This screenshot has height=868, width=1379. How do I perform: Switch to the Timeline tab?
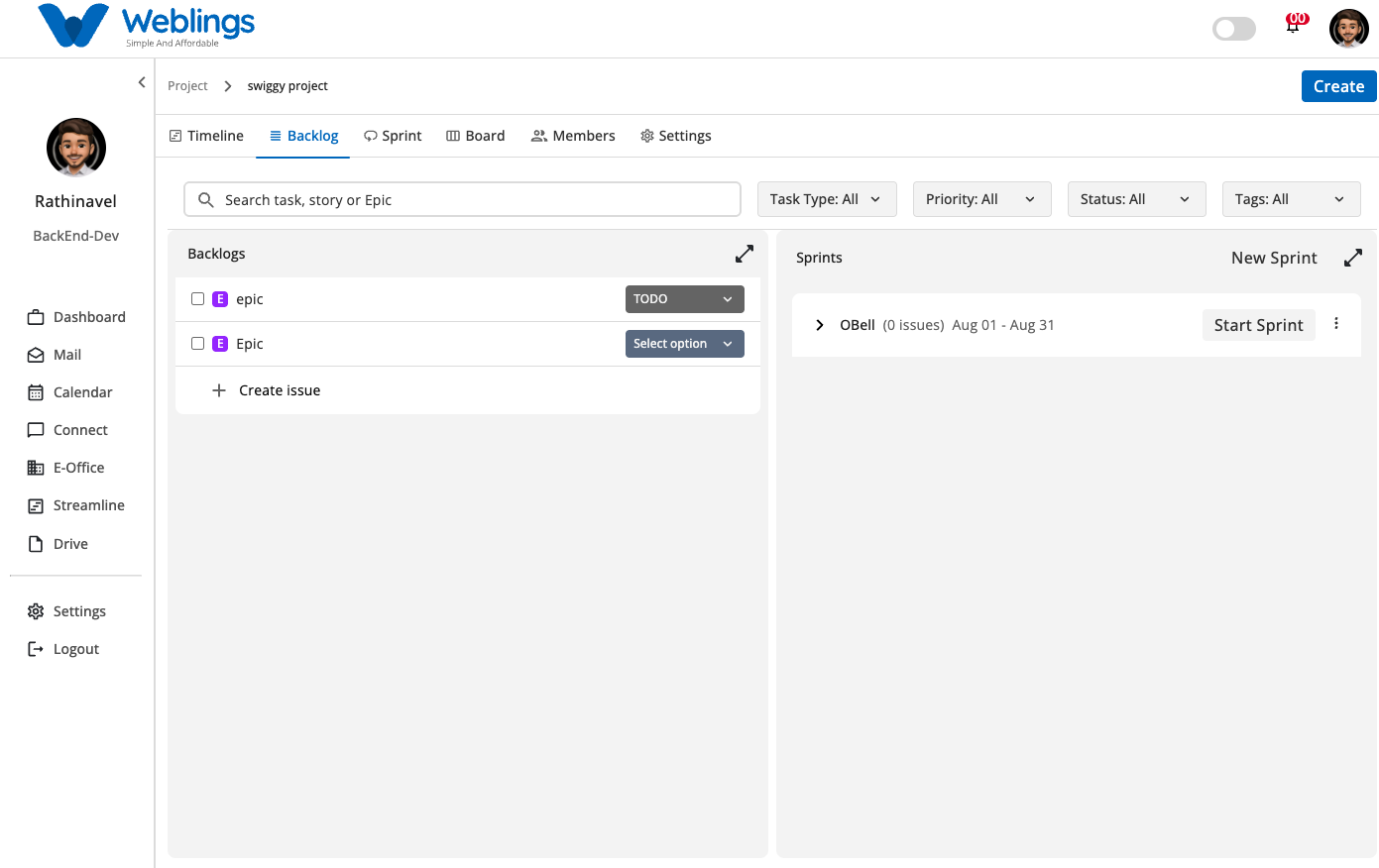206,136
